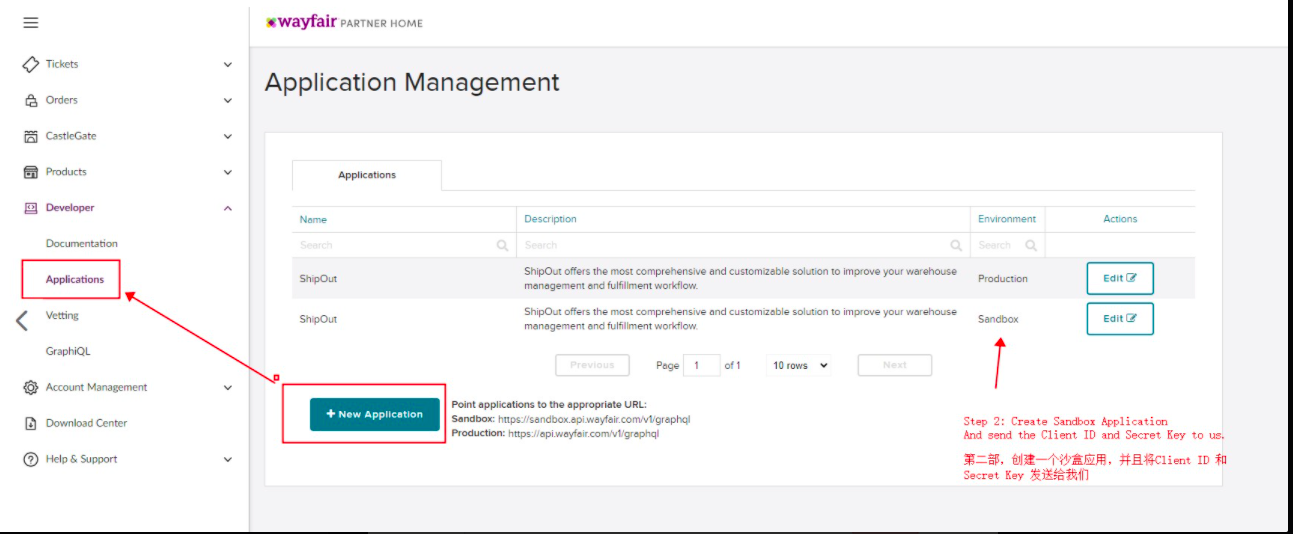This screenshot has width=1293, height=534.
Task: Click the https://api.wayfair.com/v1/graphql production URL text
Action: (584, 434)
